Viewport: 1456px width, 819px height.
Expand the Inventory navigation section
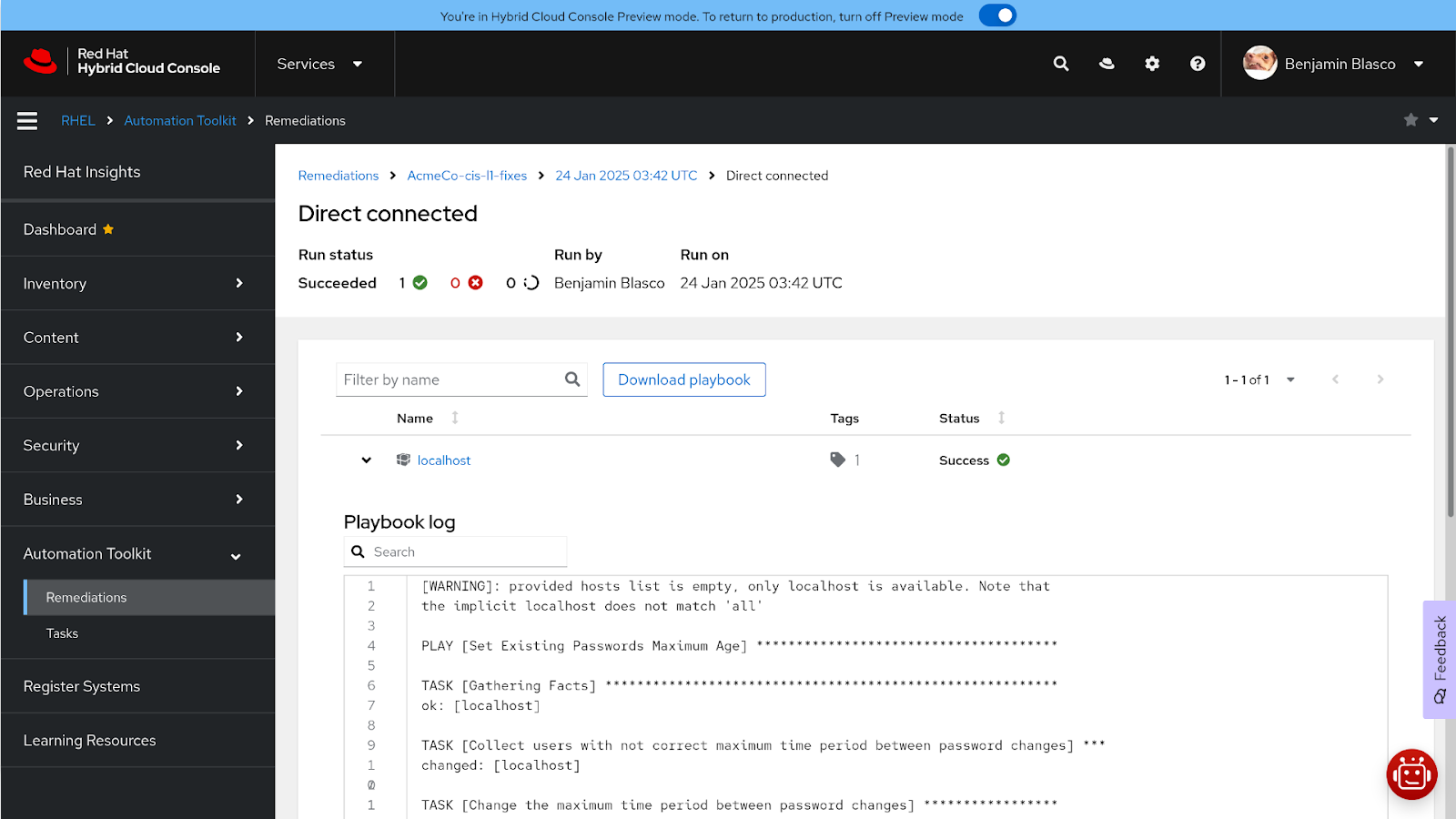click(137, 284)
